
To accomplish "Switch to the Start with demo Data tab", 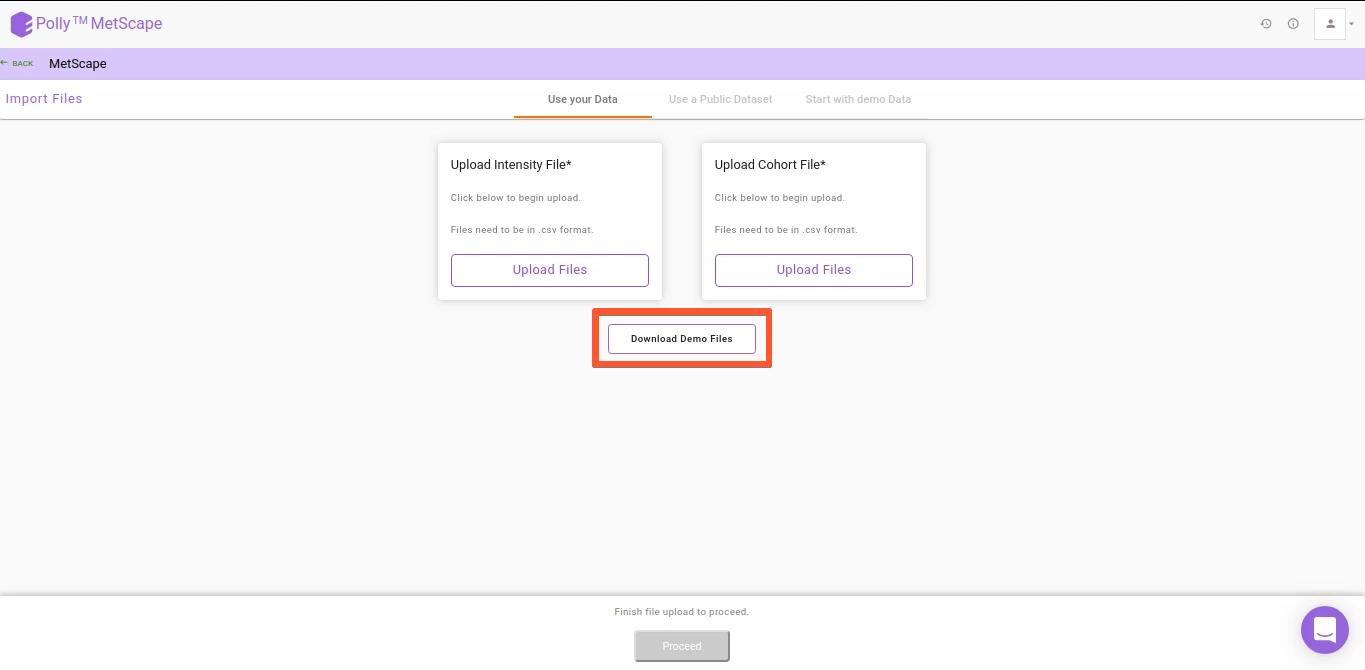I will point(859,100).
